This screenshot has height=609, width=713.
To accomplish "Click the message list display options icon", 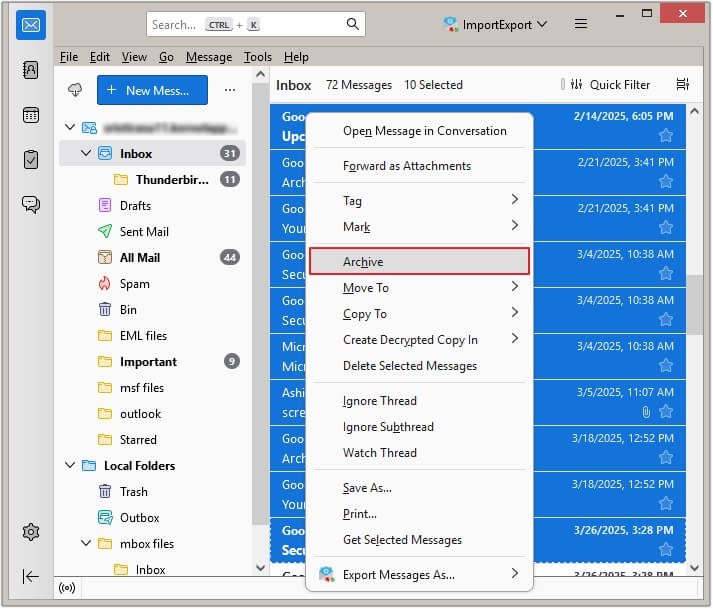I will [683, 85].
